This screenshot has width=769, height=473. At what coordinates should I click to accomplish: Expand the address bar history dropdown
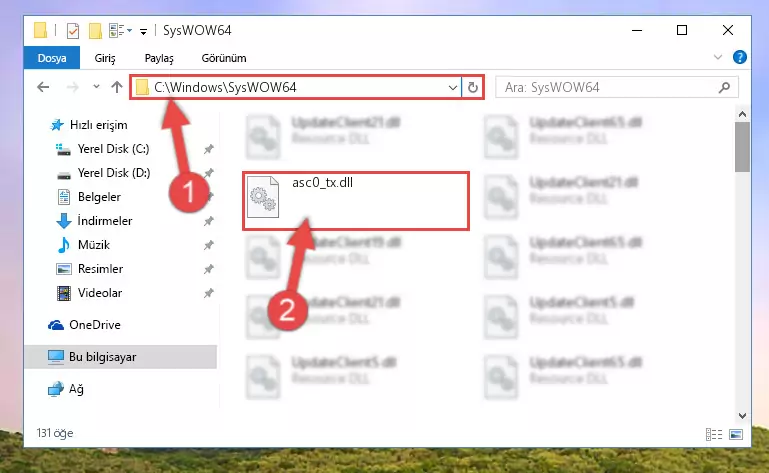(453, 88)
